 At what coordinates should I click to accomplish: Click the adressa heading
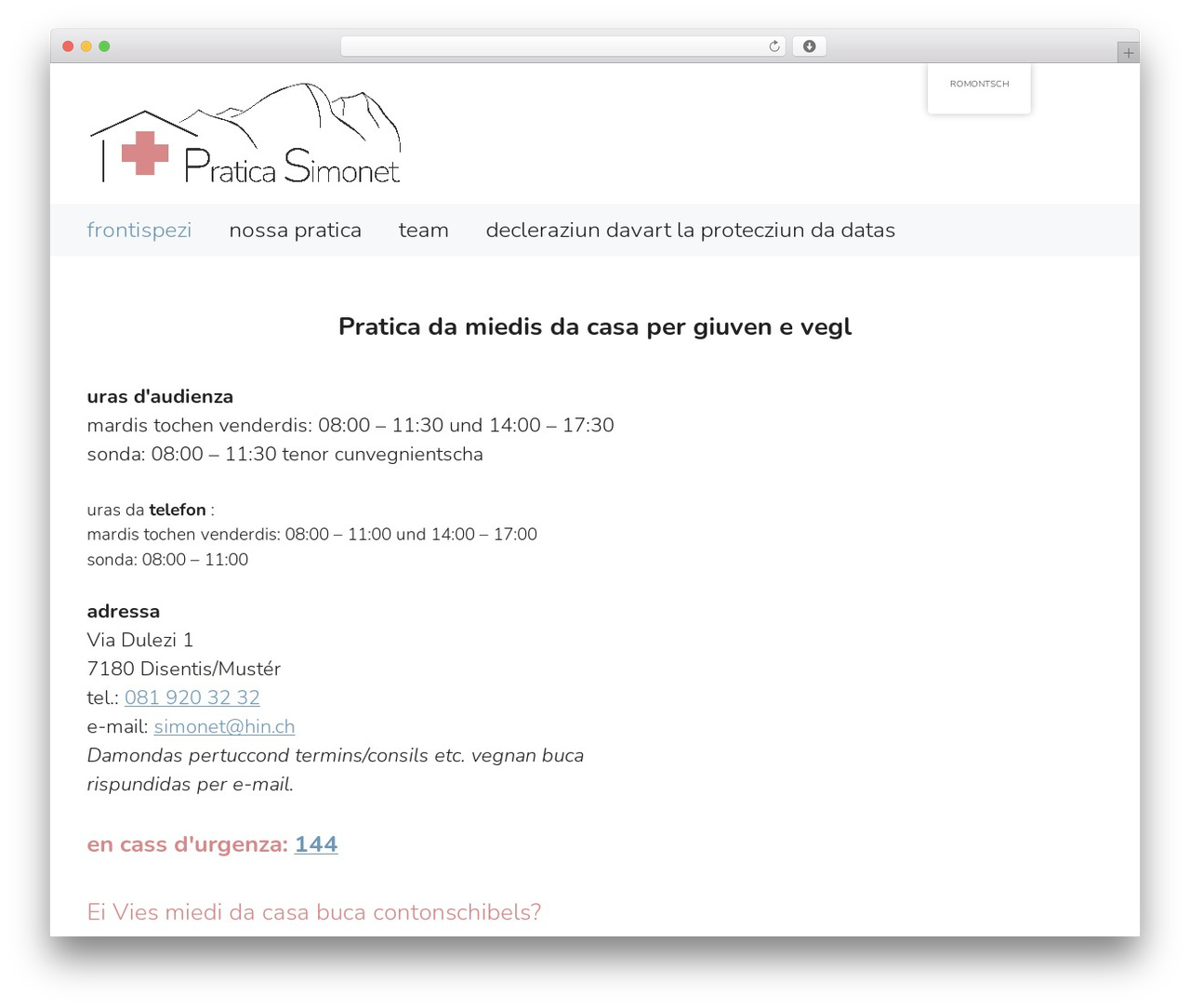[124, 611]
